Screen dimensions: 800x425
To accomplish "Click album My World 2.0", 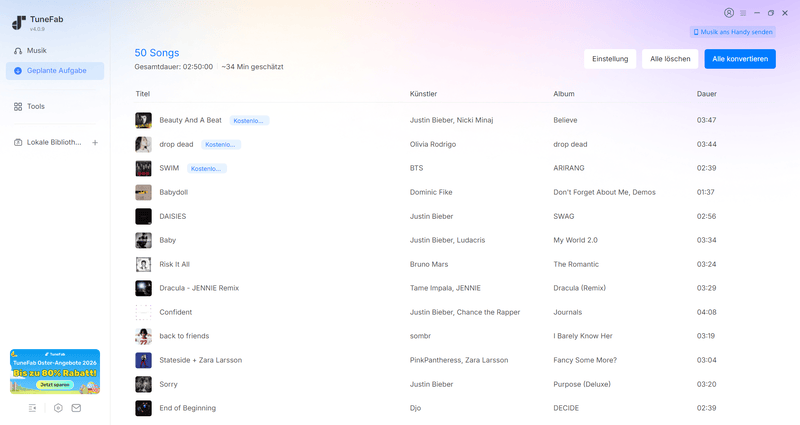I will [x=576, y=240].
